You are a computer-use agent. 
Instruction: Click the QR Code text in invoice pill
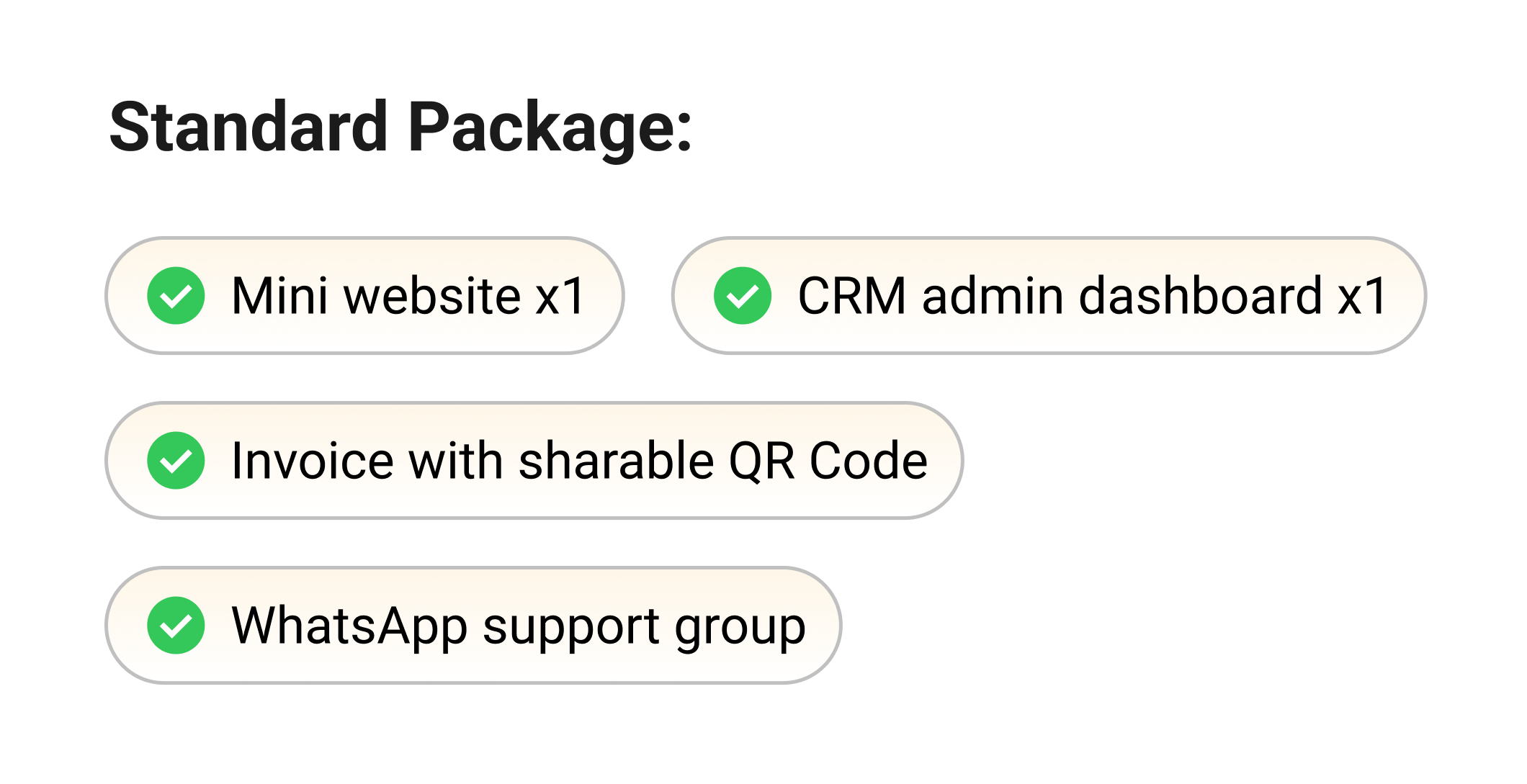tap(828, 461)
